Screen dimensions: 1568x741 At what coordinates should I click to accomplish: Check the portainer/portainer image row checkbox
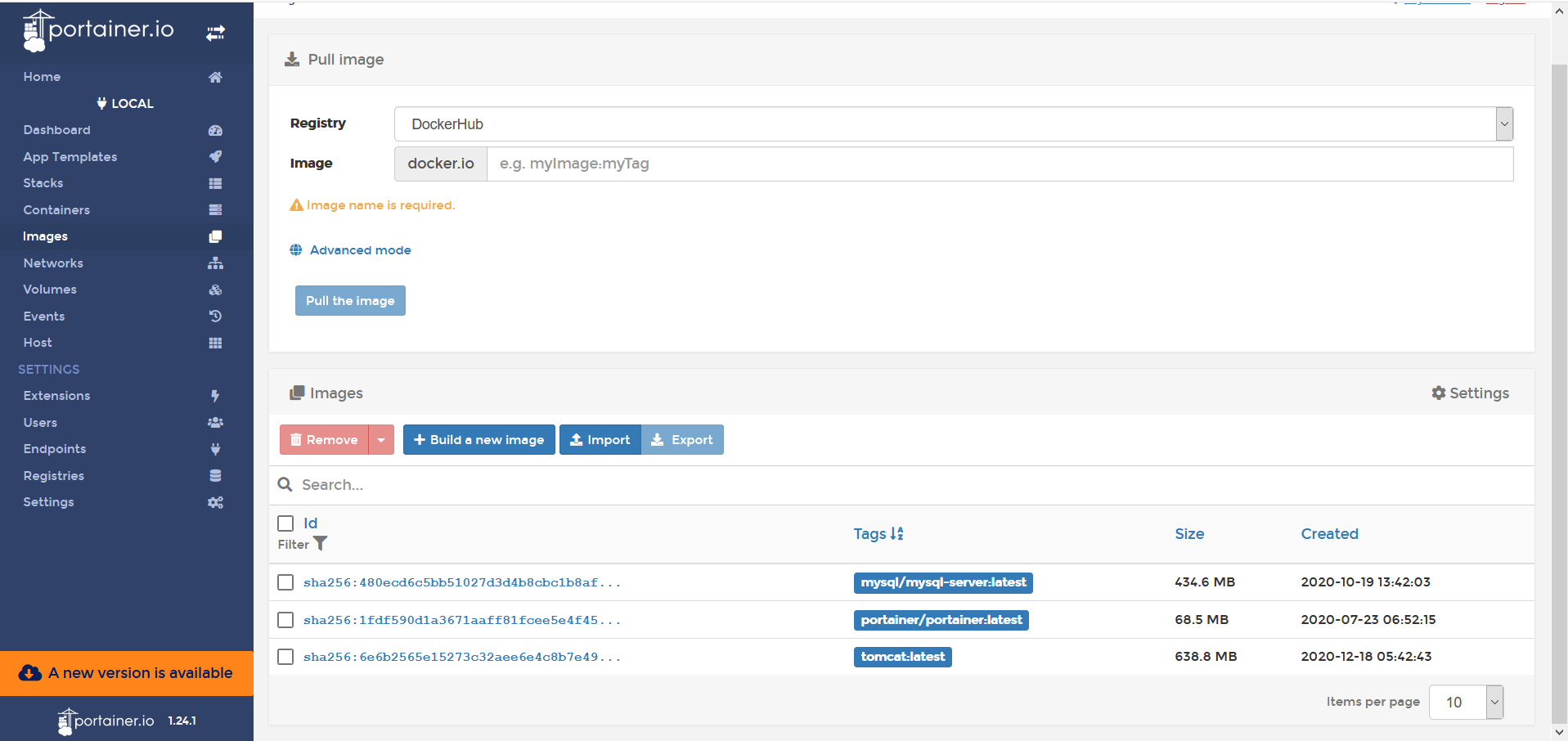click(x=285, y=619)
